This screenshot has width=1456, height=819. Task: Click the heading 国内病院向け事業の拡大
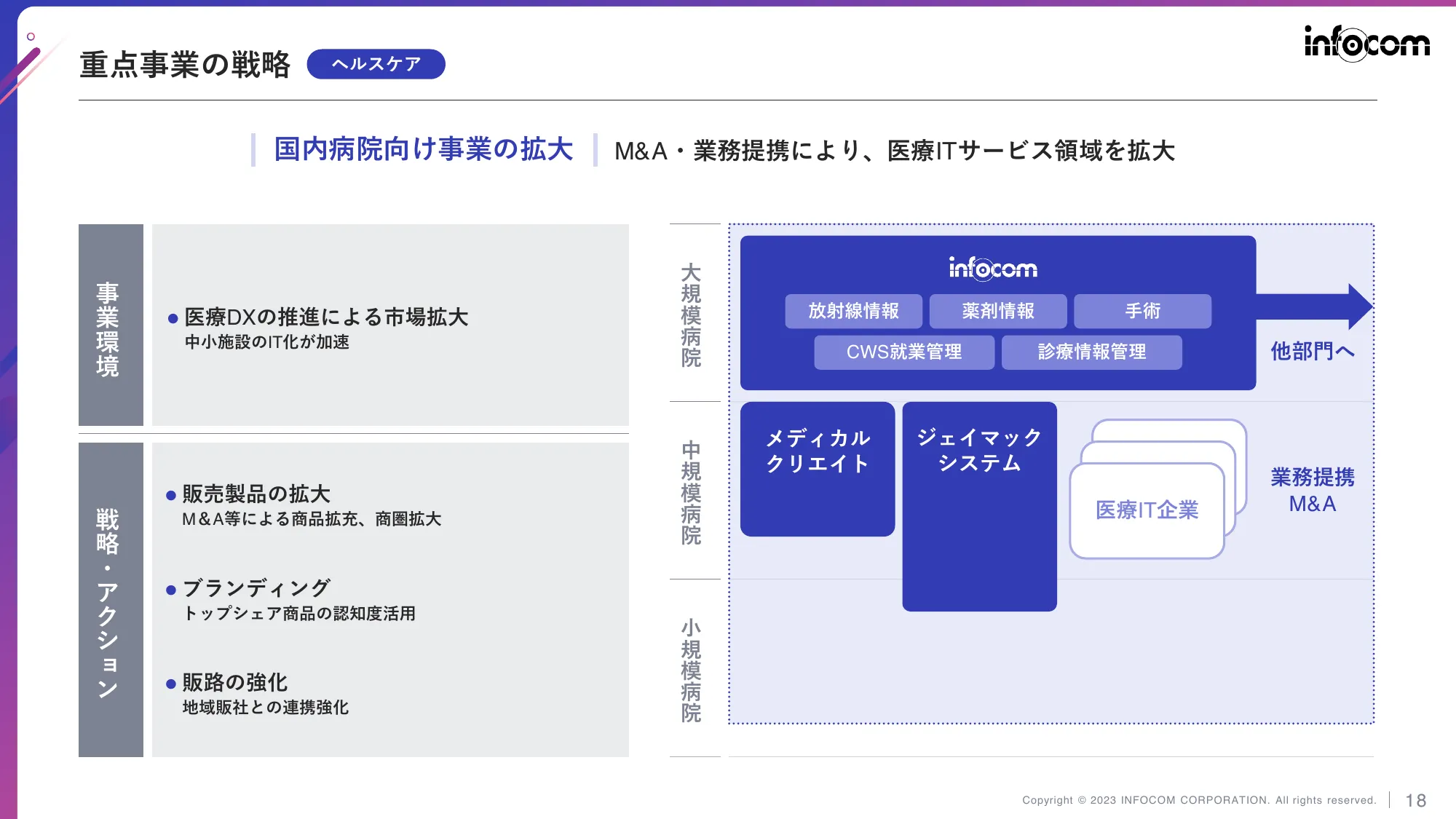point(424,149)
